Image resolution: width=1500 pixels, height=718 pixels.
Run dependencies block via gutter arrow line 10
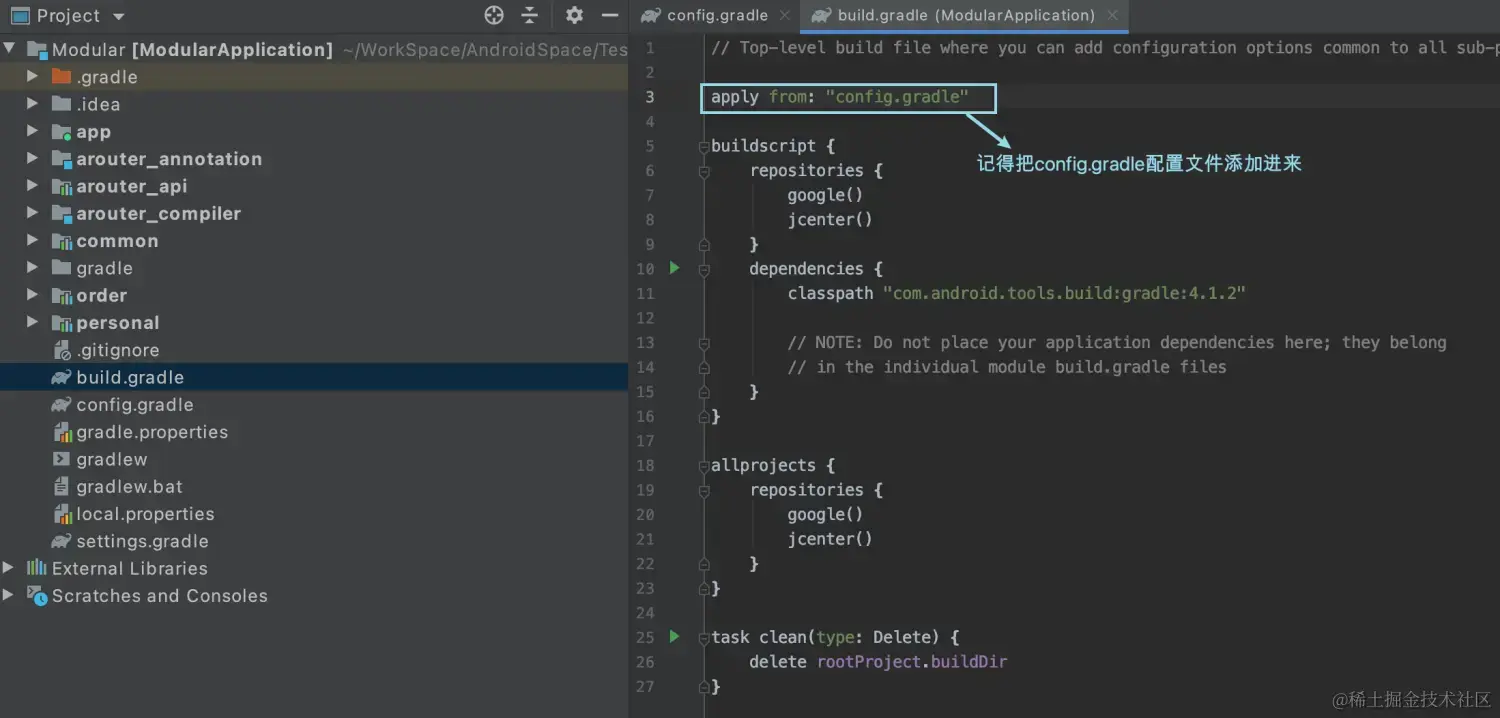coord(674,268)
